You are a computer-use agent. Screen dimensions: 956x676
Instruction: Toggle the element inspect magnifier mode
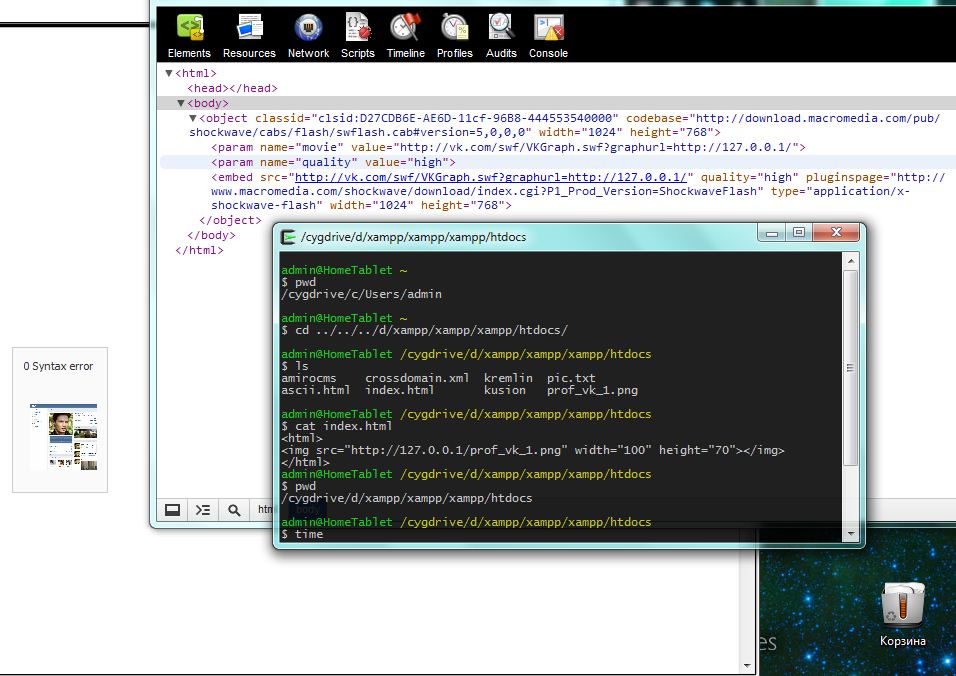click(x=233, y=509)
